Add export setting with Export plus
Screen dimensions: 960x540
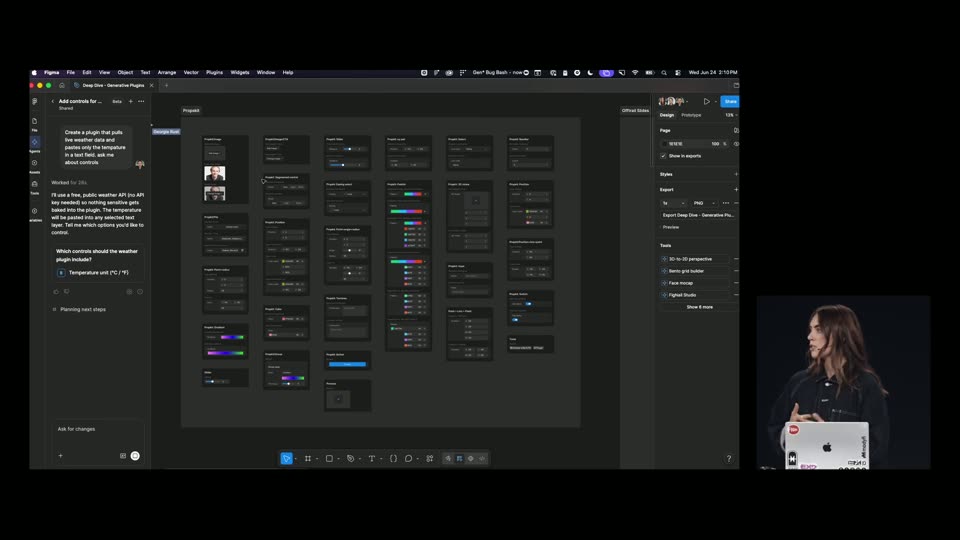(736, 190)
